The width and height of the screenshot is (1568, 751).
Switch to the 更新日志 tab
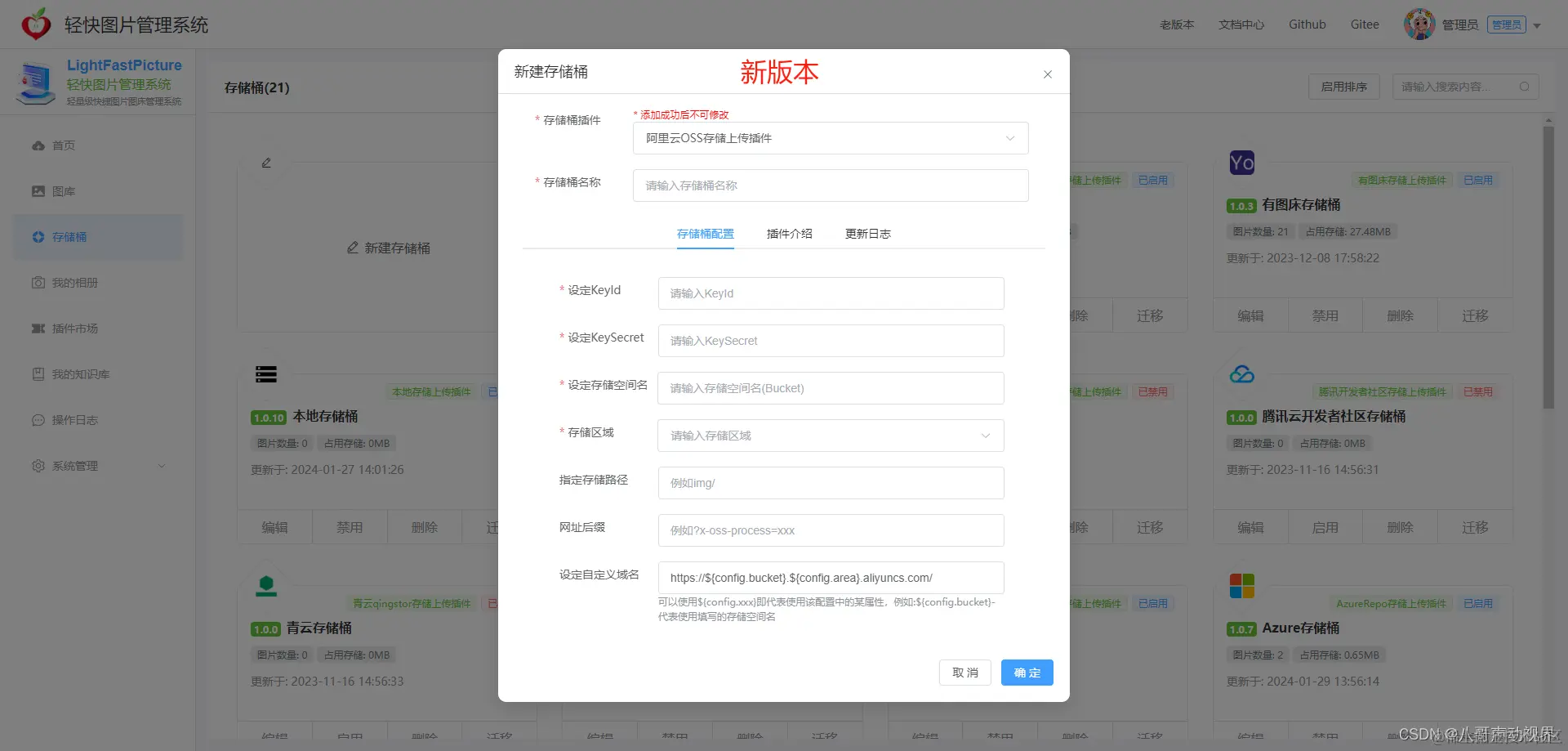[x=867, y=234]
